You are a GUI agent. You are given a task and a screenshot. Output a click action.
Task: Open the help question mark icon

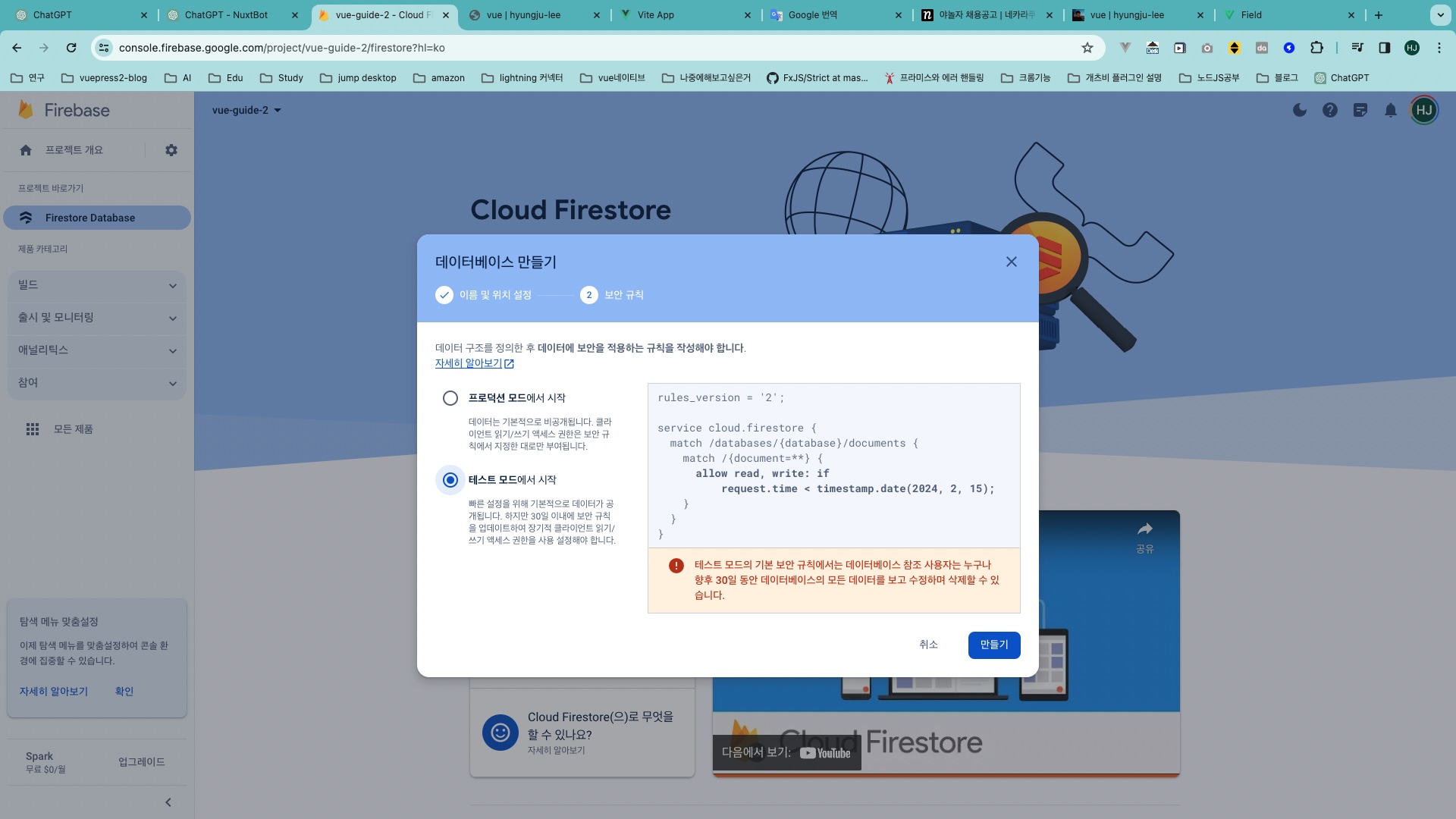click(1329, 110)
